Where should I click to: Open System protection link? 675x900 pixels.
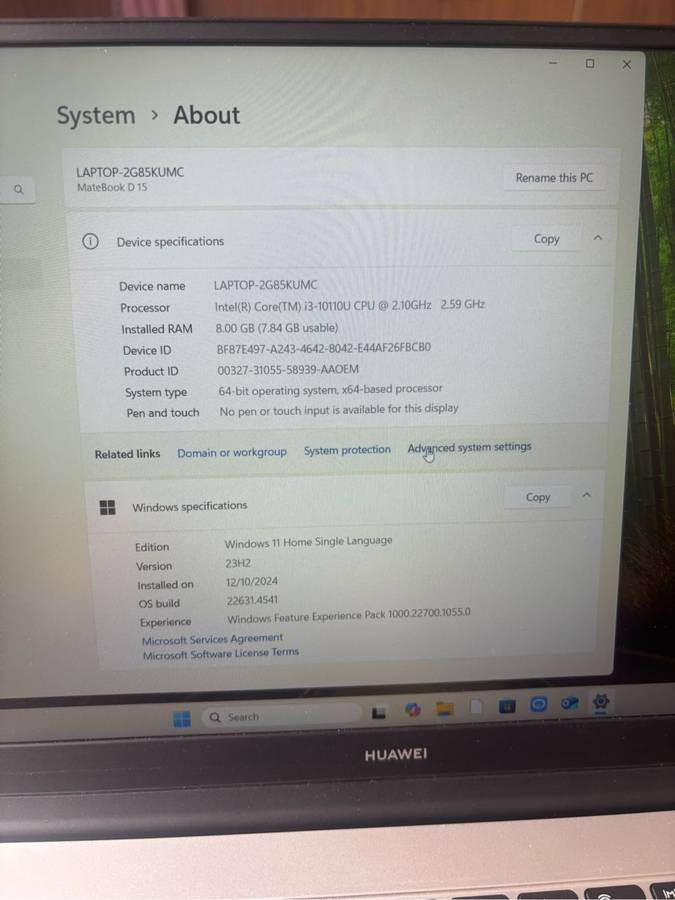coord(347,450)
